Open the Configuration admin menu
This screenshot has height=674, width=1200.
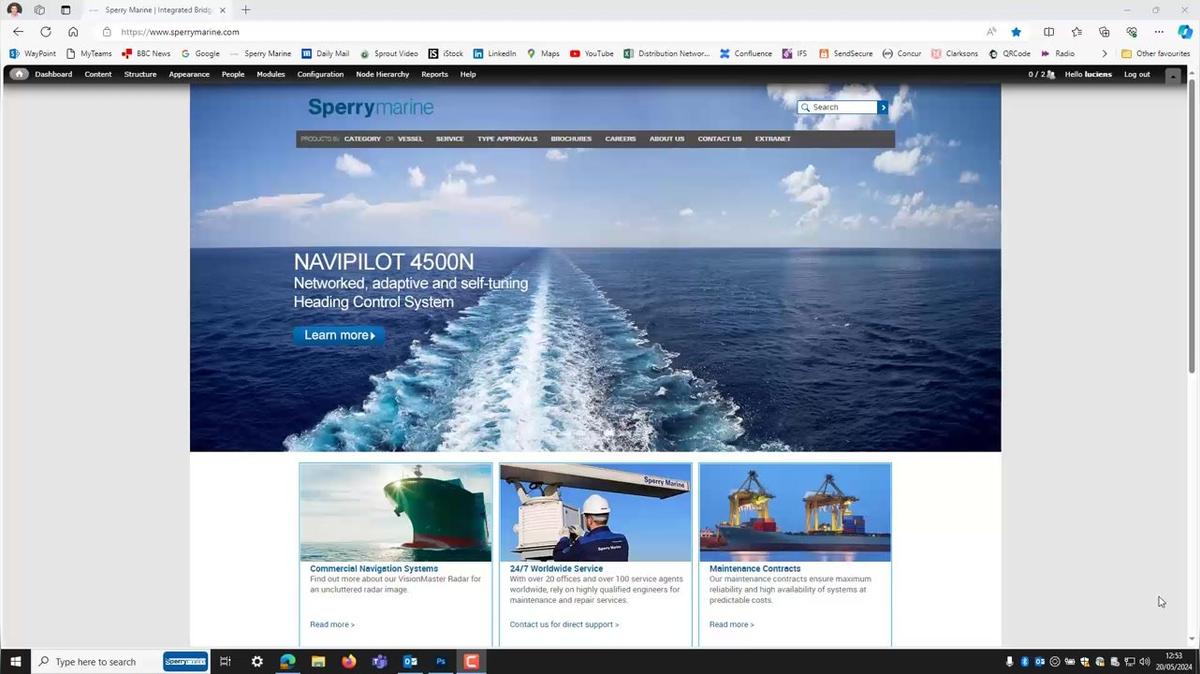pyautogui.click(x=320, y=74)
